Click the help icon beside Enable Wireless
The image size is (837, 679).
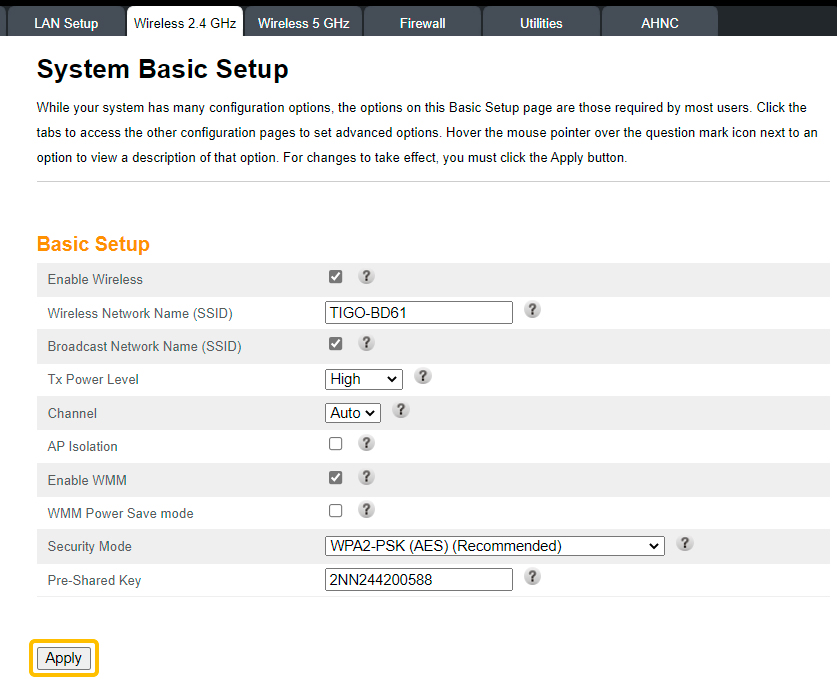coord(366,277)
